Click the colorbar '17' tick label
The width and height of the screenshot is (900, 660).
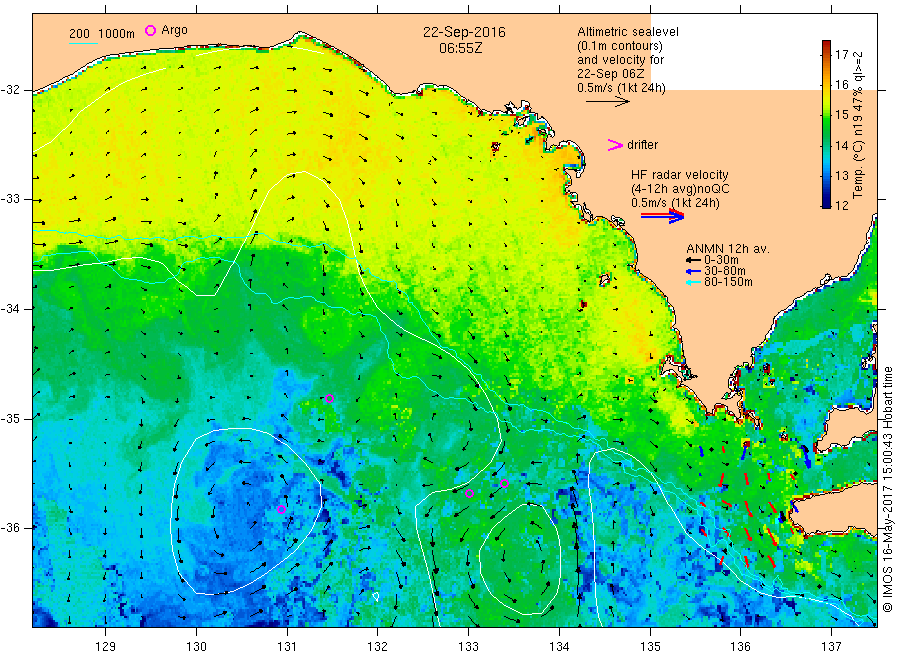841,55
